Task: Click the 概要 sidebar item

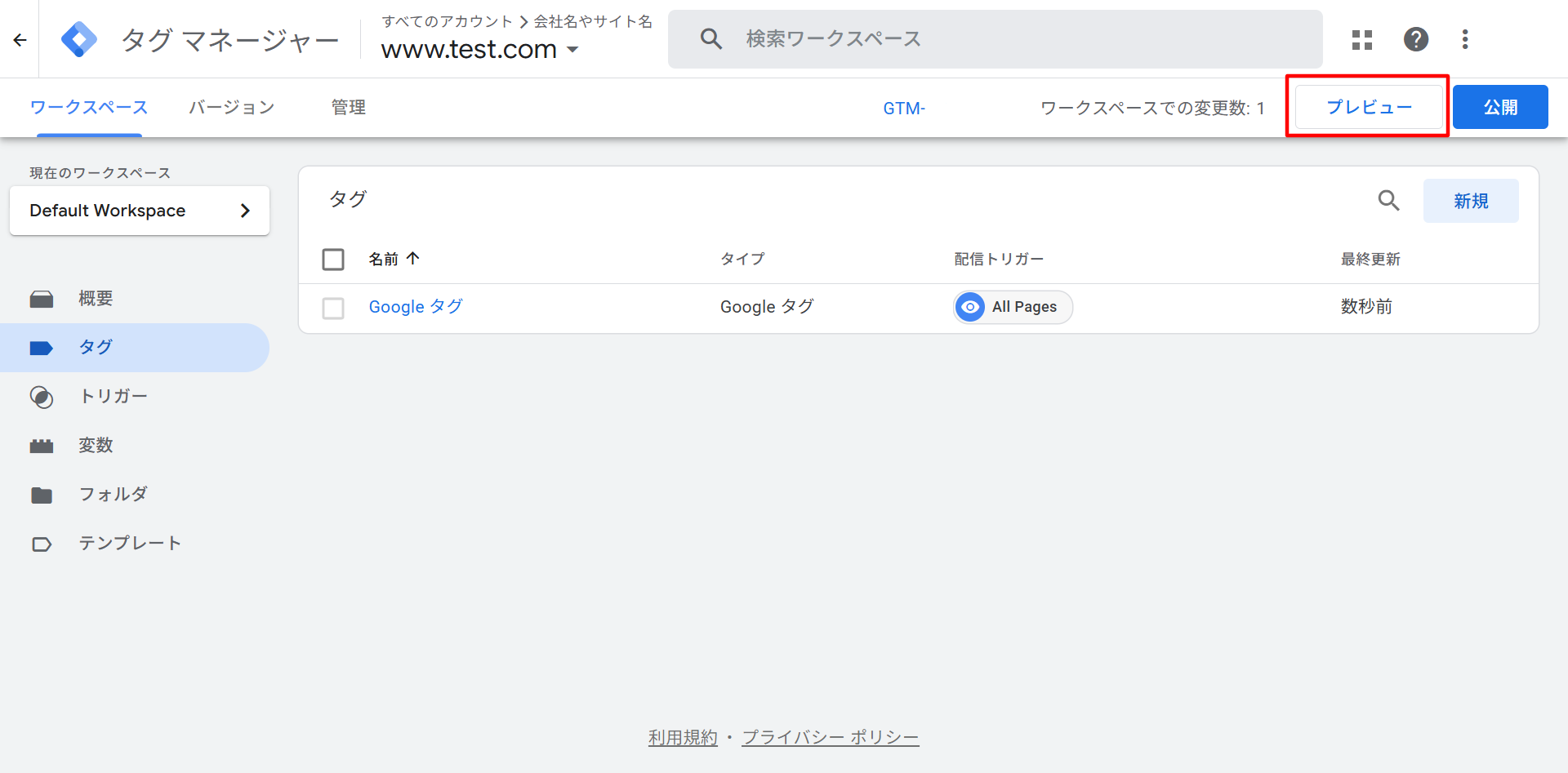Action: point(96,299)
